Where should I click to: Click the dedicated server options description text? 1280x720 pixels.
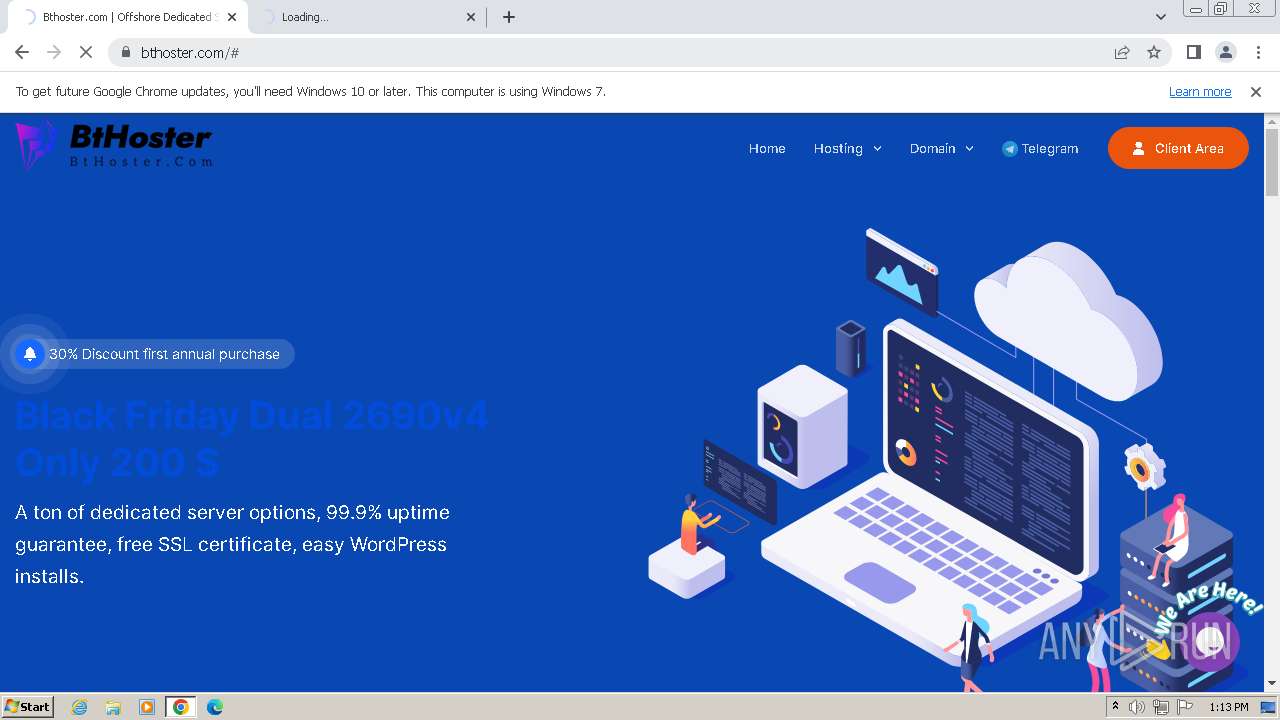point(232,544)
